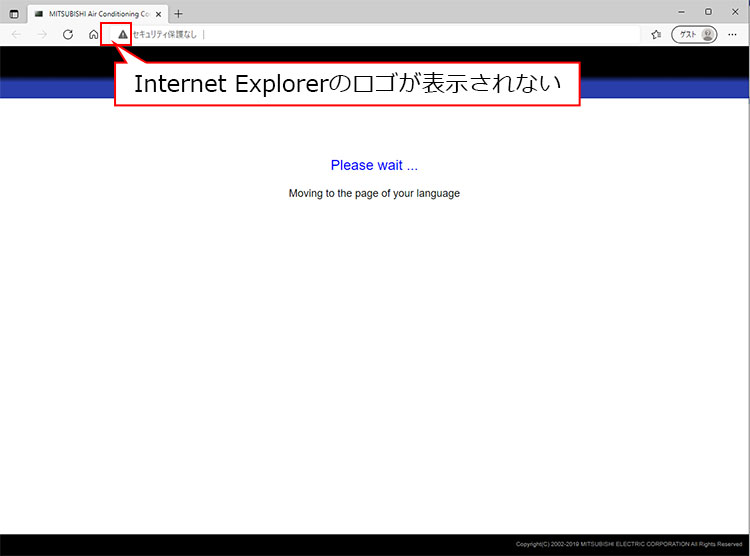Click the not-secure warning triangle icon
Image resolution: width=750 pixels, height=556 pixels.
click(123, 34)
